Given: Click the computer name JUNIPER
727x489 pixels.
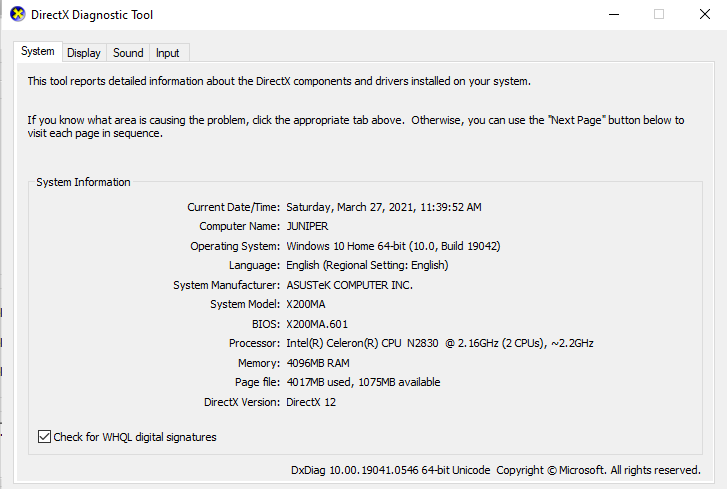Looking at the screenshot, I should (x=312, y=226).
